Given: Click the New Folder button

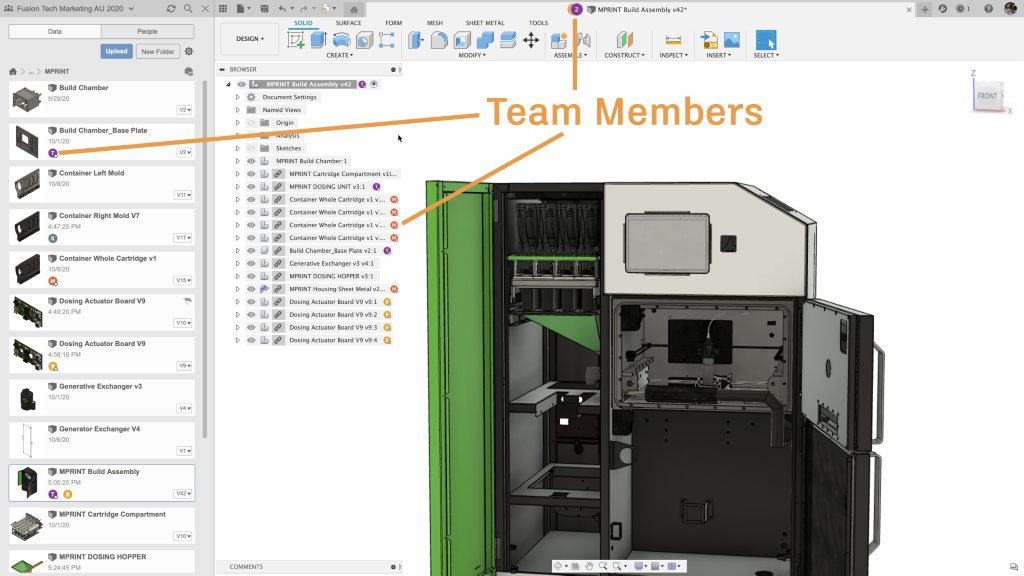Looking at the screenshot, I should (157, 51).
